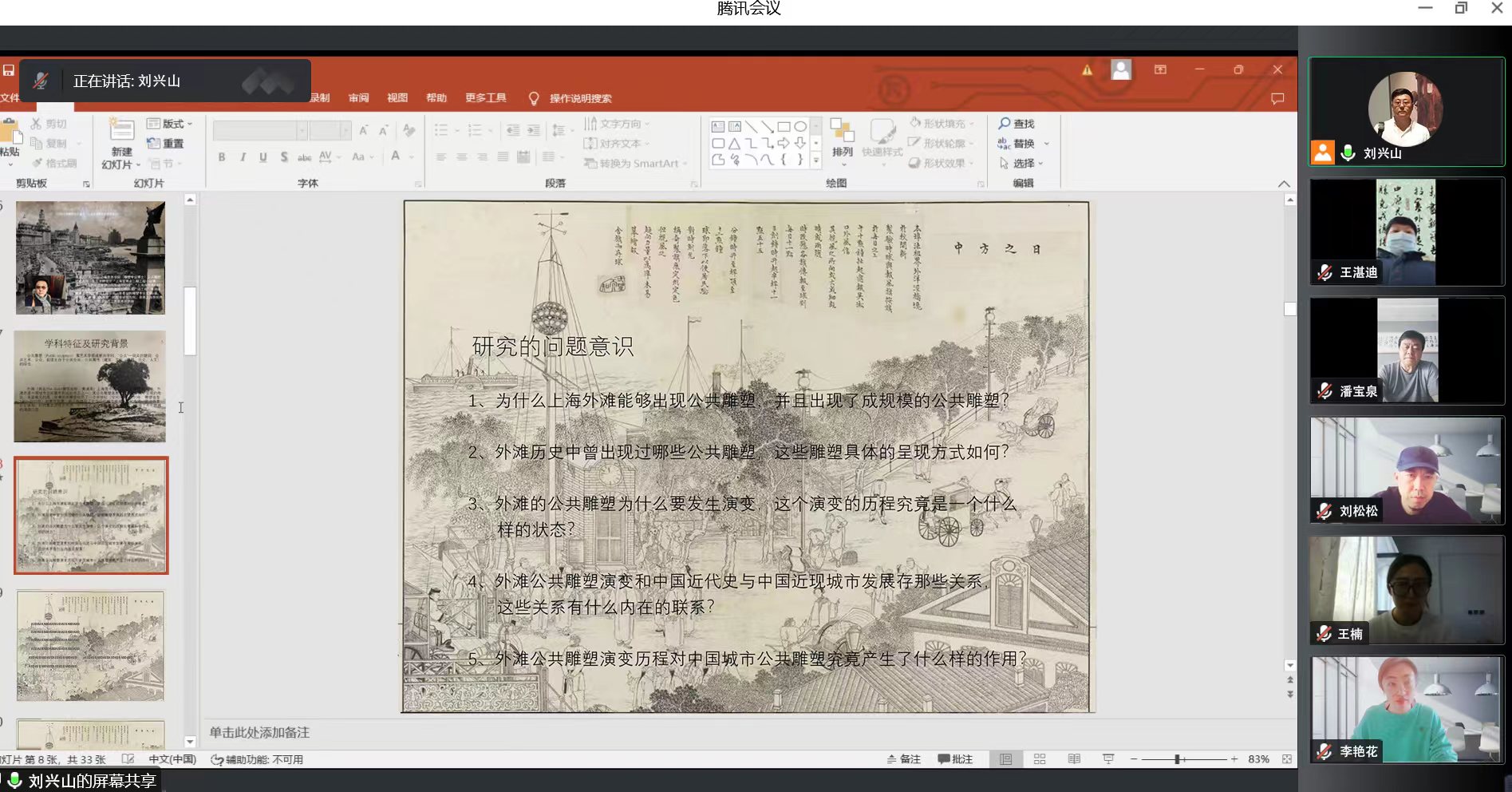Switch to reading view in status bar
This screenshot has width=1512, height=792.
pyautogui.click(x=1074, y=759)
